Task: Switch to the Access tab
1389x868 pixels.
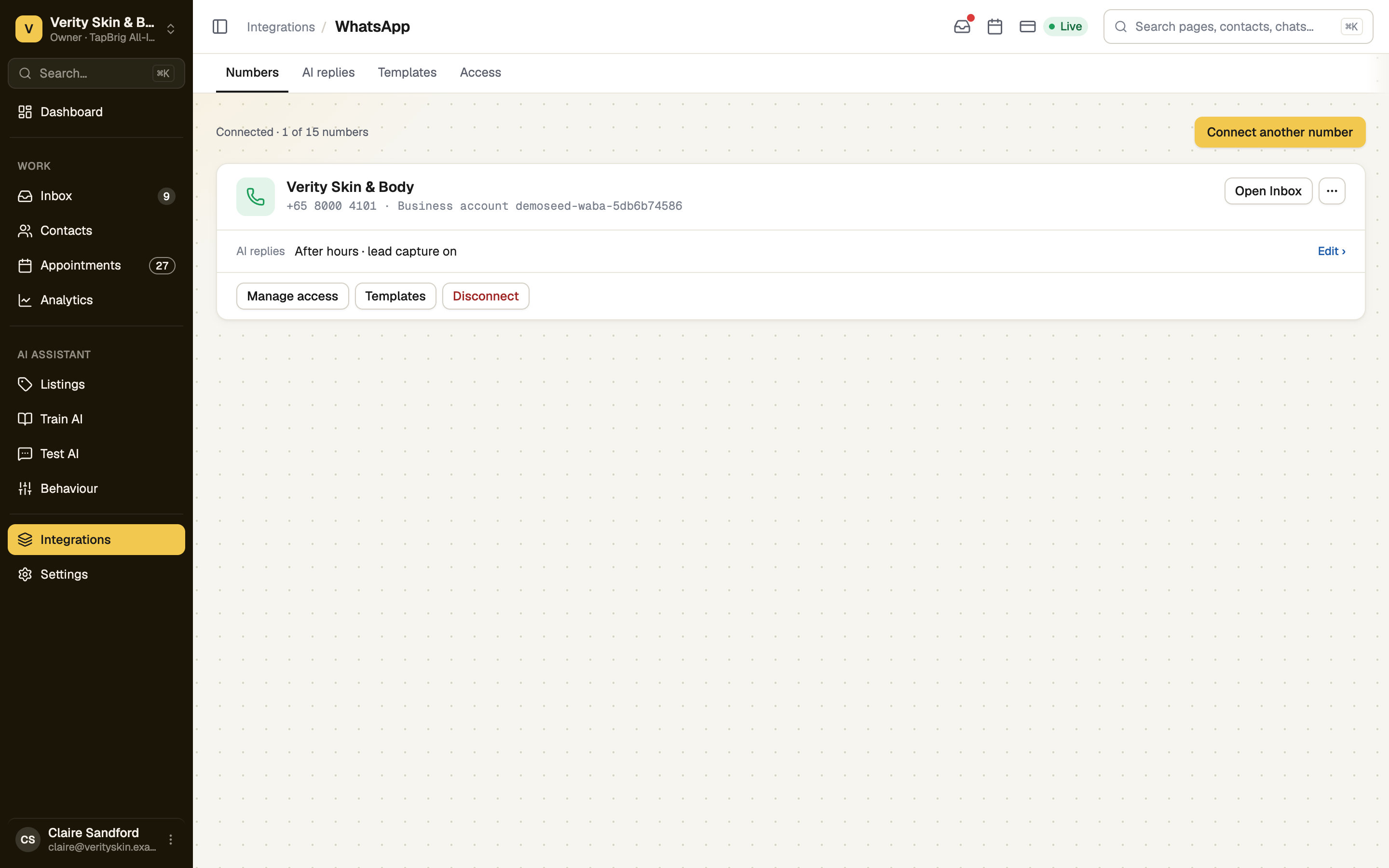Action: [480, 72]
